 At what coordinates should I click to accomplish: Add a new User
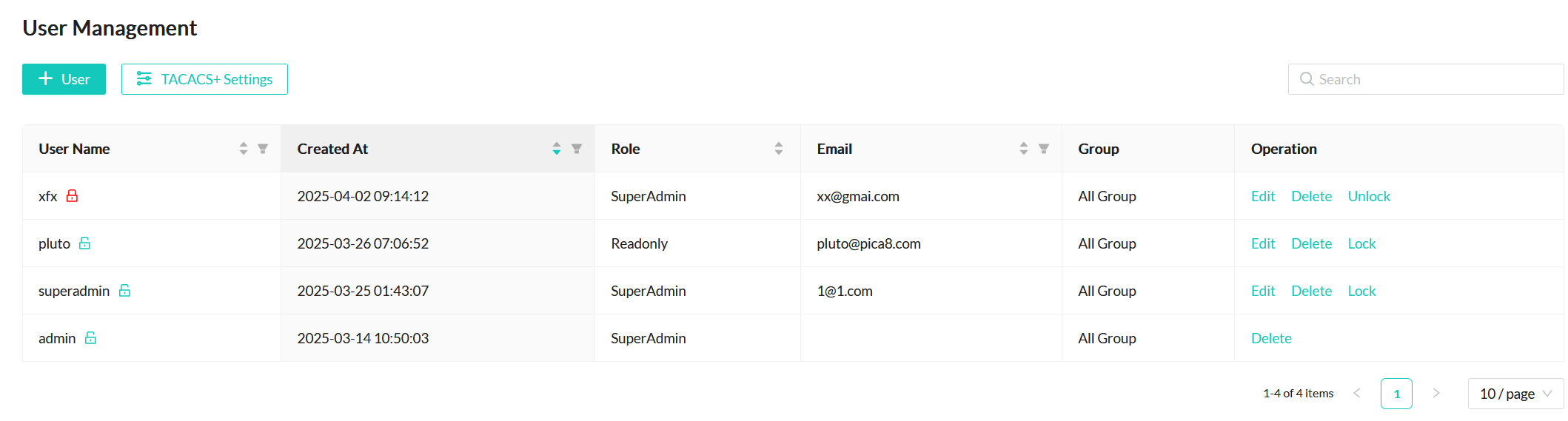point(64,79)
